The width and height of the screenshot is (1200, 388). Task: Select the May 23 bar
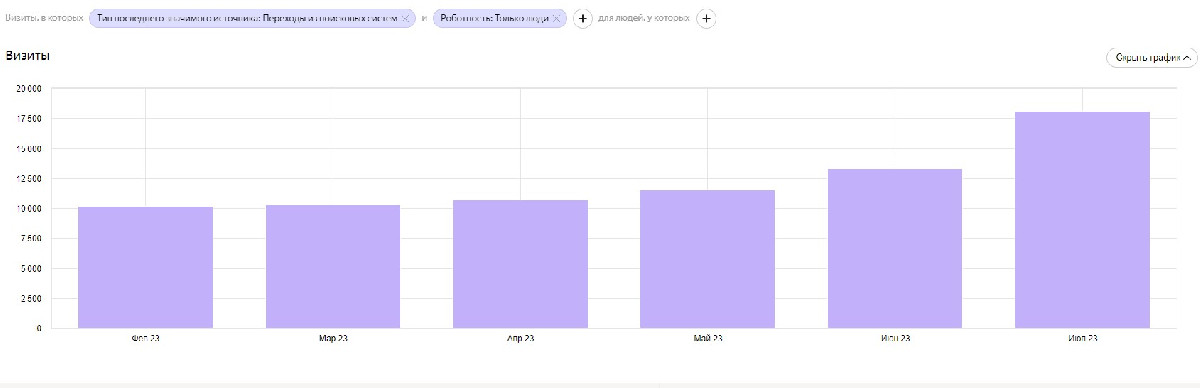[707, 259]
